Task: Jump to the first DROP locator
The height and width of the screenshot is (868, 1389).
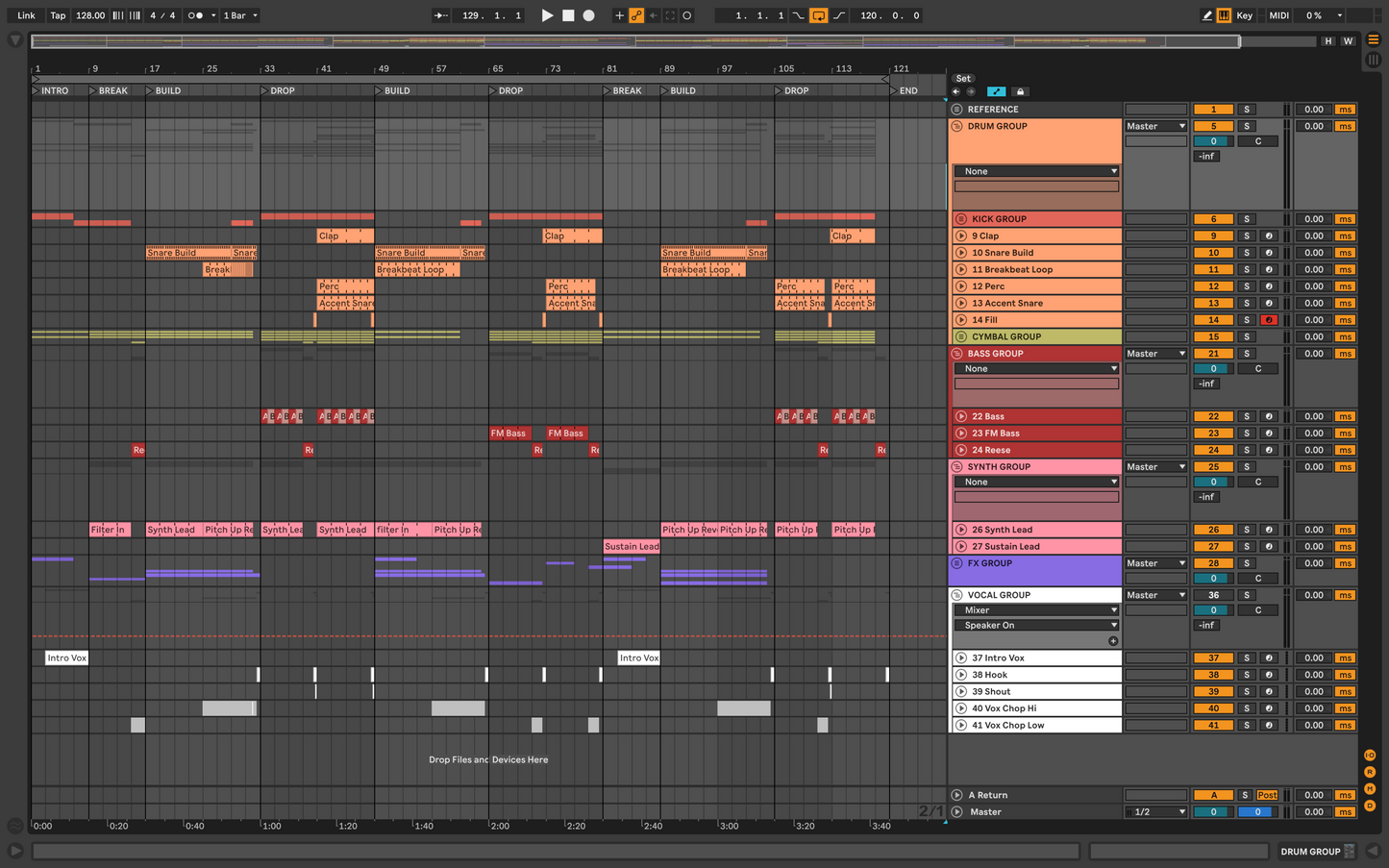Action: pyautogui.click(x=265, y=91)
